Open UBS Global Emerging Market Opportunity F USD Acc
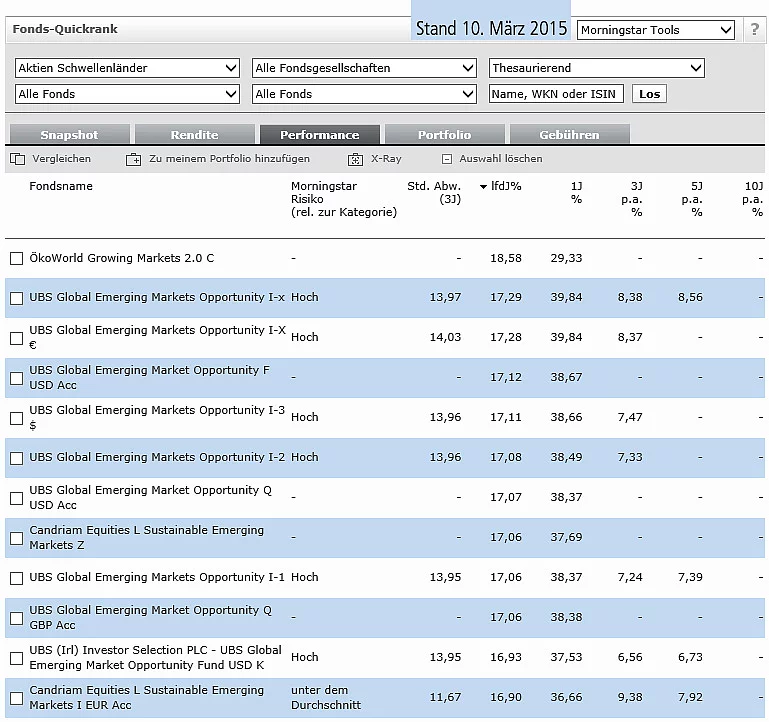The image size is (769, 722). [x=150, y=377]
